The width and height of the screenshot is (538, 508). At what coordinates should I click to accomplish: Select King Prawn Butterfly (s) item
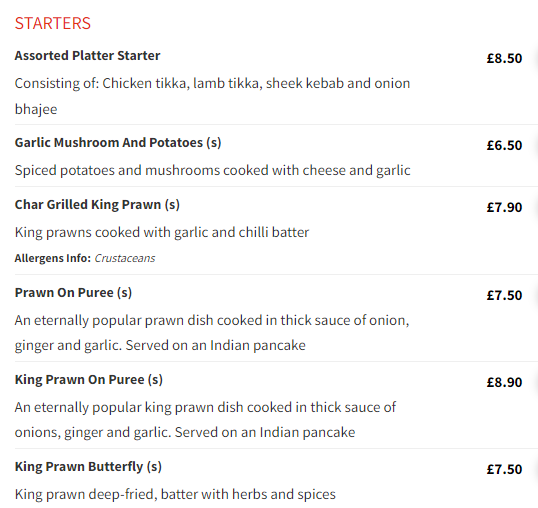[88, 467]
